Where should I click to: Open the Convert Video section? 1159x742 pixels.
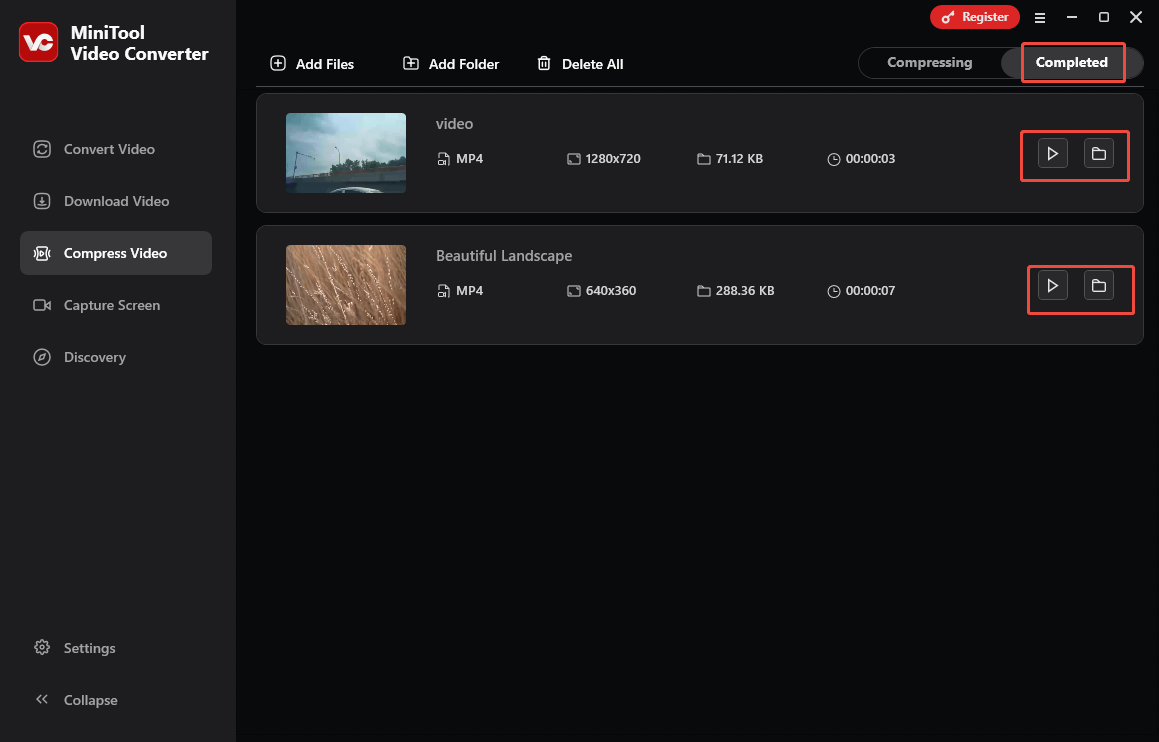click(115, 149)
